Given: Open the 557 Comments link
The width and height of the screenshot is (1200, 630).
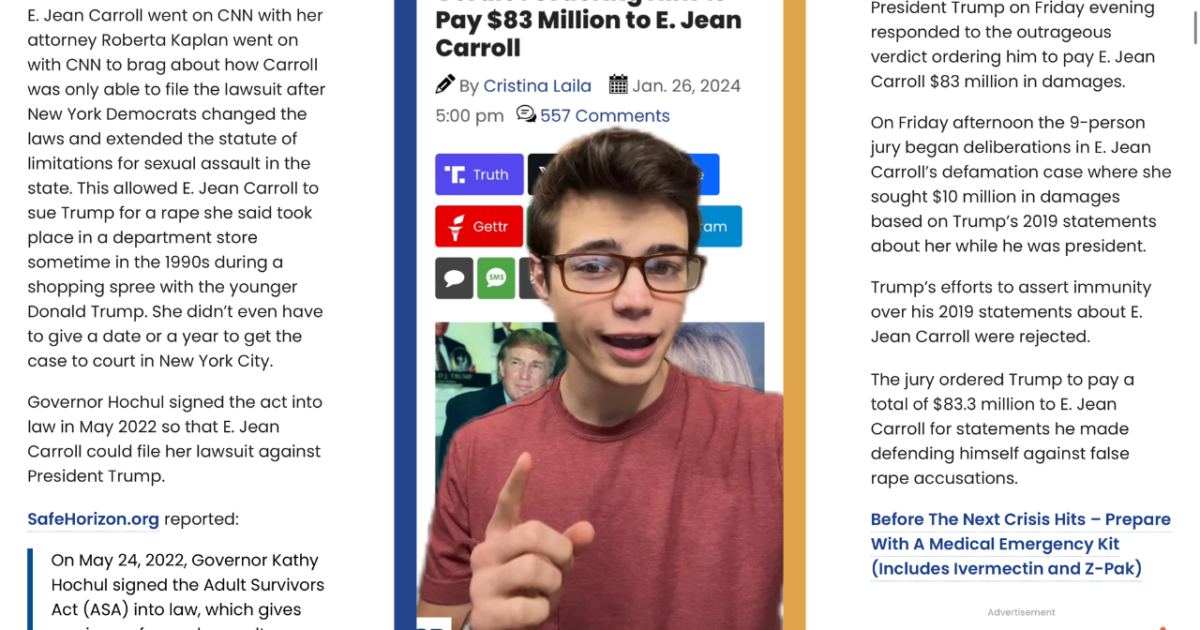Looking at the screenshot, I should pos(605,116).
